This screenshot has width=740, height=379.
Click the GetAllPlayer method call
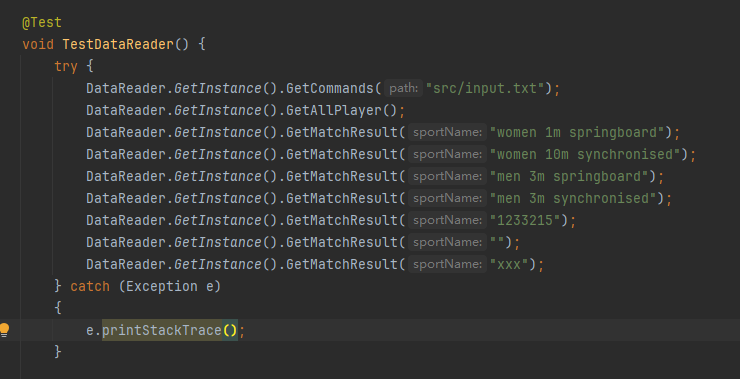(334, 110)
